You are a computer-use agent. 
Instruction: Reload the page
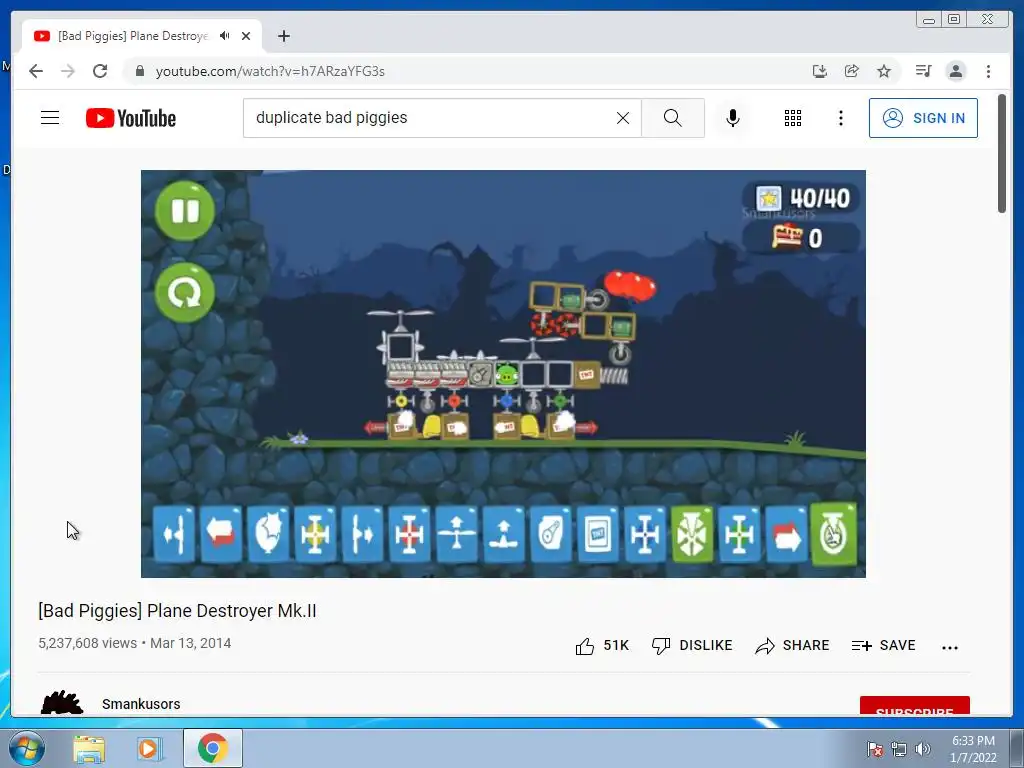coord(100,71)
